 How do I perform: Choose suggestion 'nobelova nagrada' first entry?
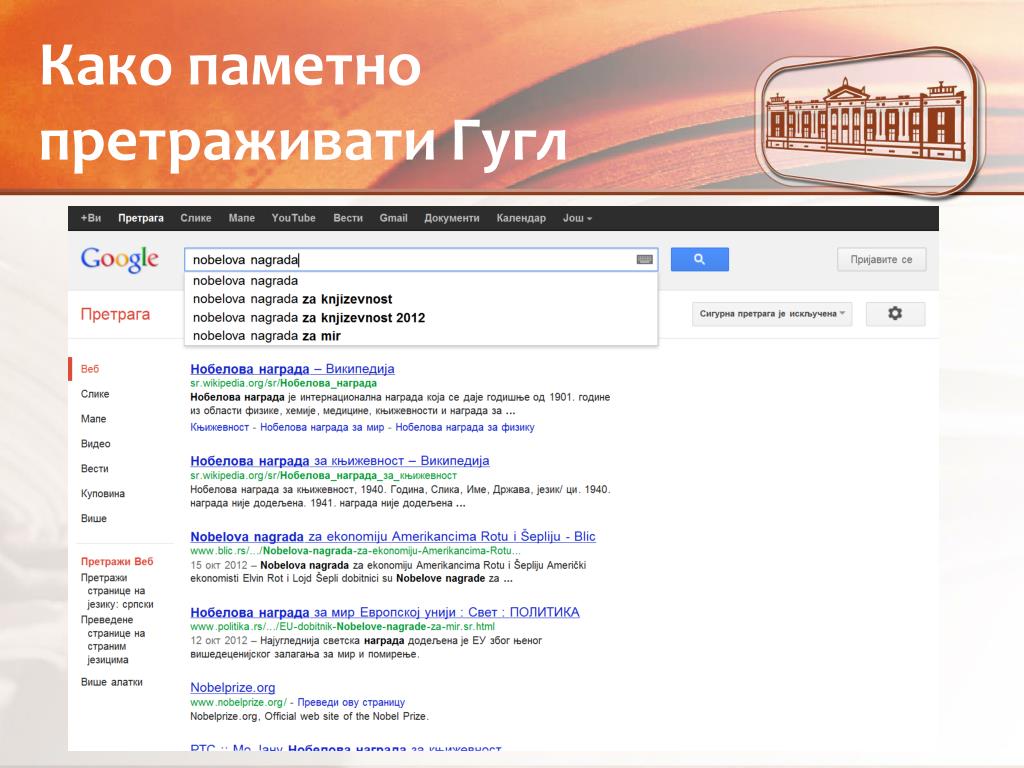(421, 281)
